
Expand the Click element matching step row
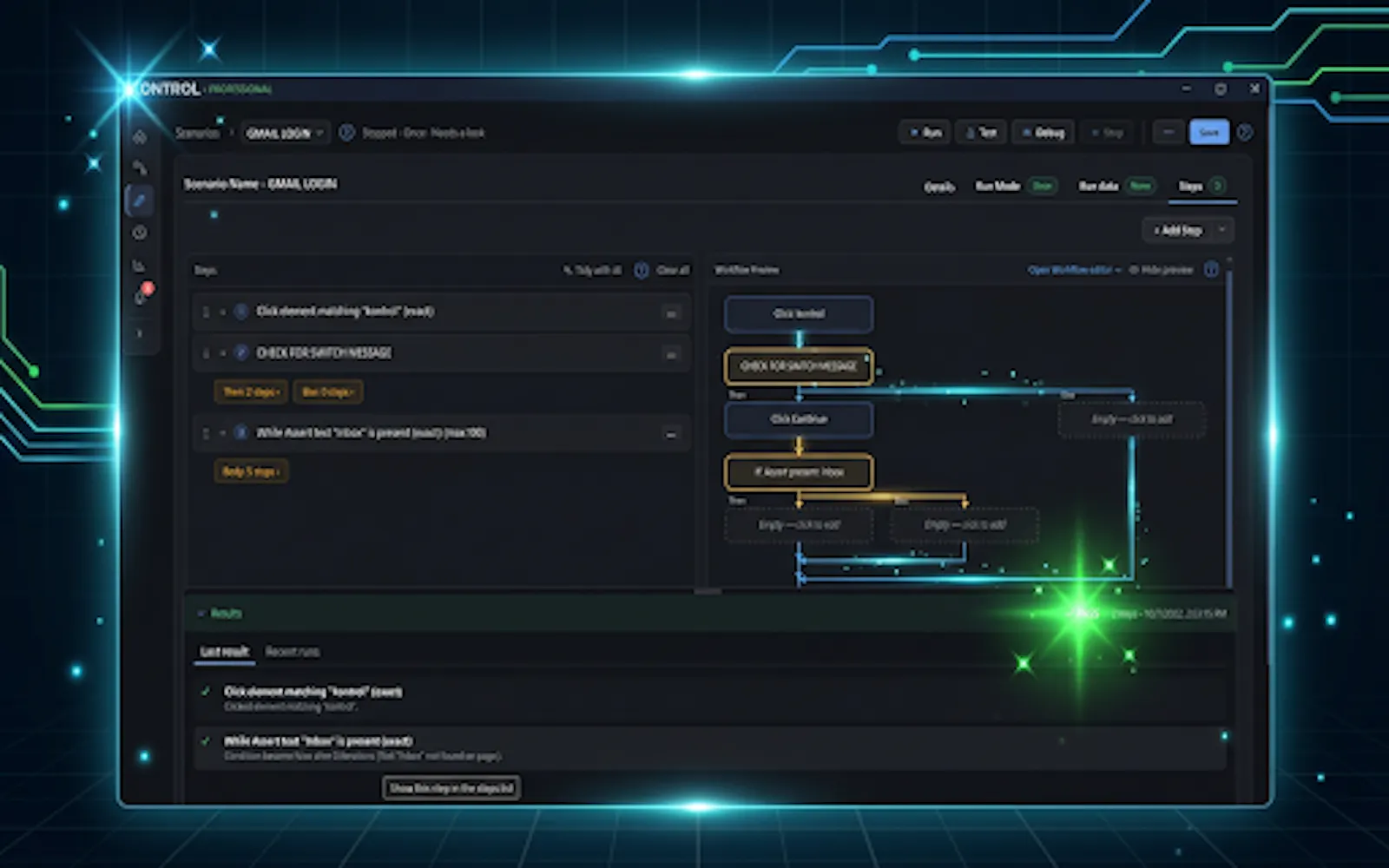click(222, 312)
